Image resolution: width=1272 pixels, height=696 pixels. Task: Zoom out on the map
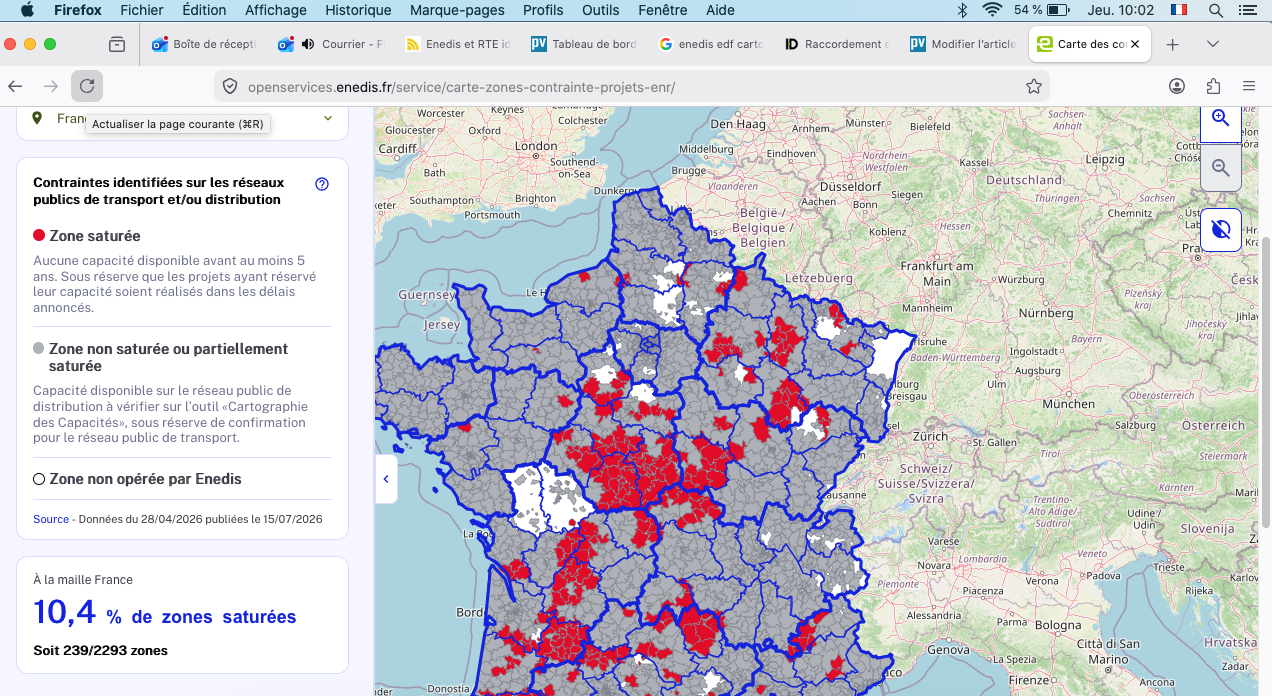click(x=1220, y=168)
